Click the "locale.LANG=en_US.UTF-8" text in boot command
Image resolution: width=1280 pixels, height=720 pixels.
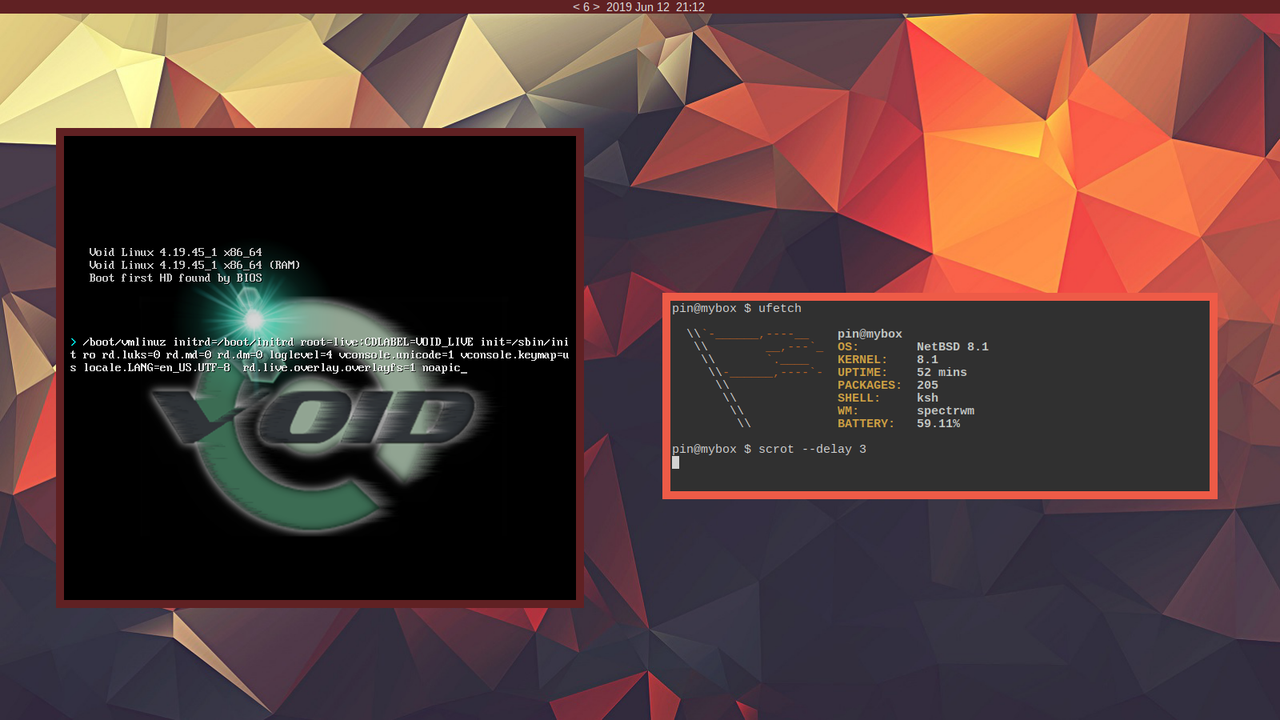click(x=157, y=368)
